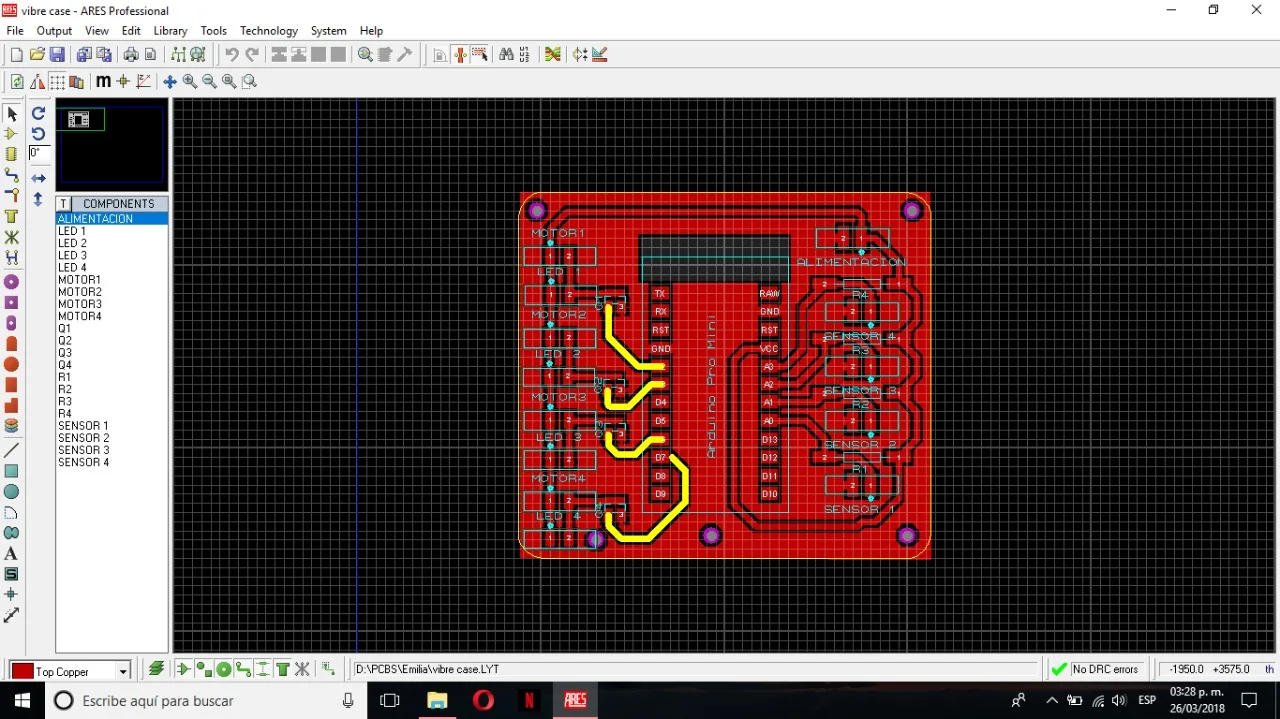Select the Zone mode tool
1280x719 pixels.
pyautogui.click(x=12, y=217)
